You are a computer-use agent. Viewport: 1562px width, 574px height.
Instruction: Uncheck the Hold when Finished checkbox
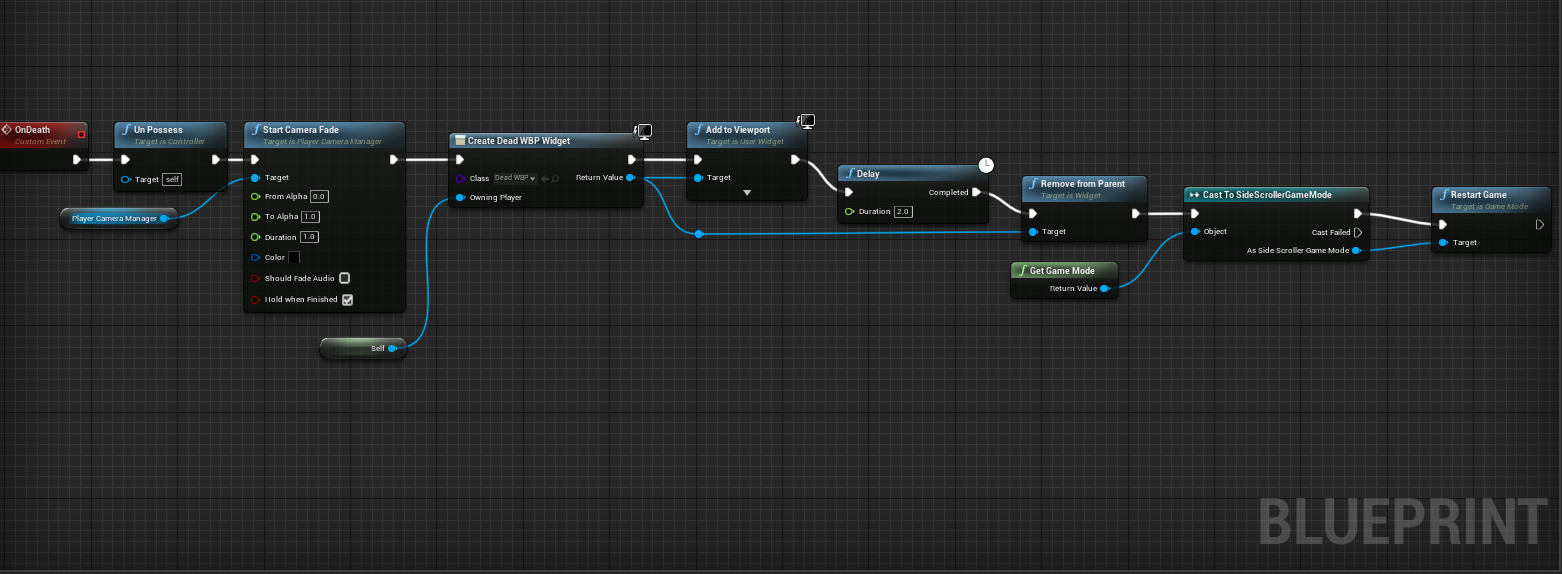tap(347, 299)
